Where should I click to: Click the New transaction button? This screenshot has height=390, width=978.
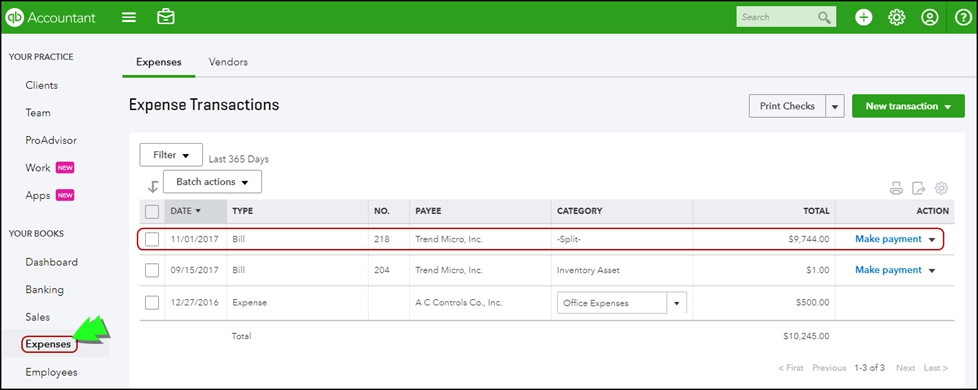[908, 106]
